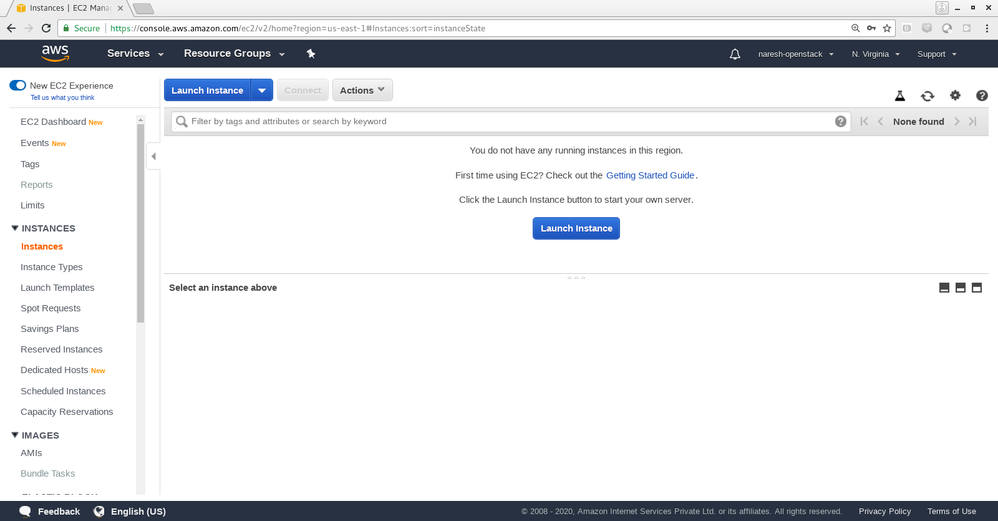Open the settings gear icon
The height and width of the screenshot is (521, 998).
pos(955,96)
